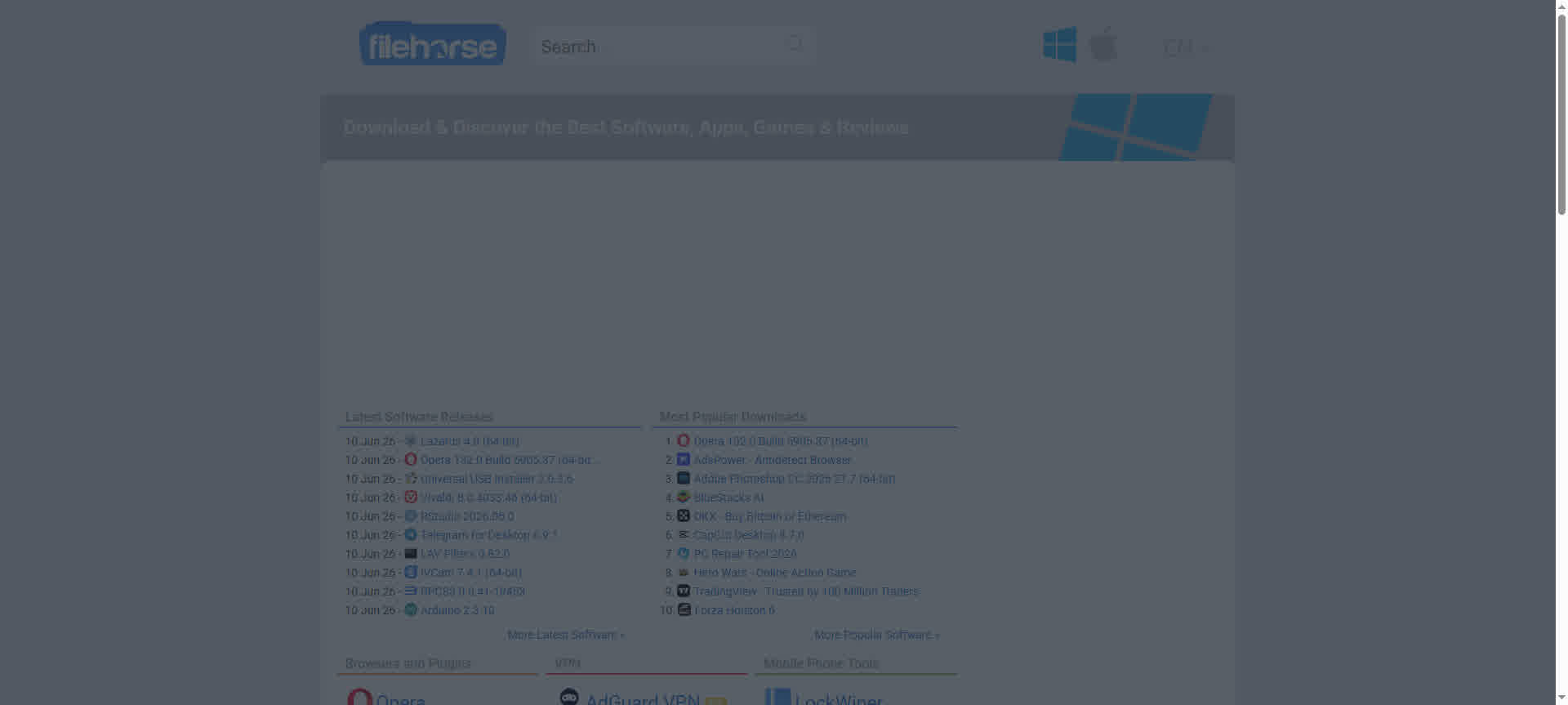Click the magnifier search icon
Image resolution: width=1568 pixels, height=705 pixels.
[x=795, y=44]
